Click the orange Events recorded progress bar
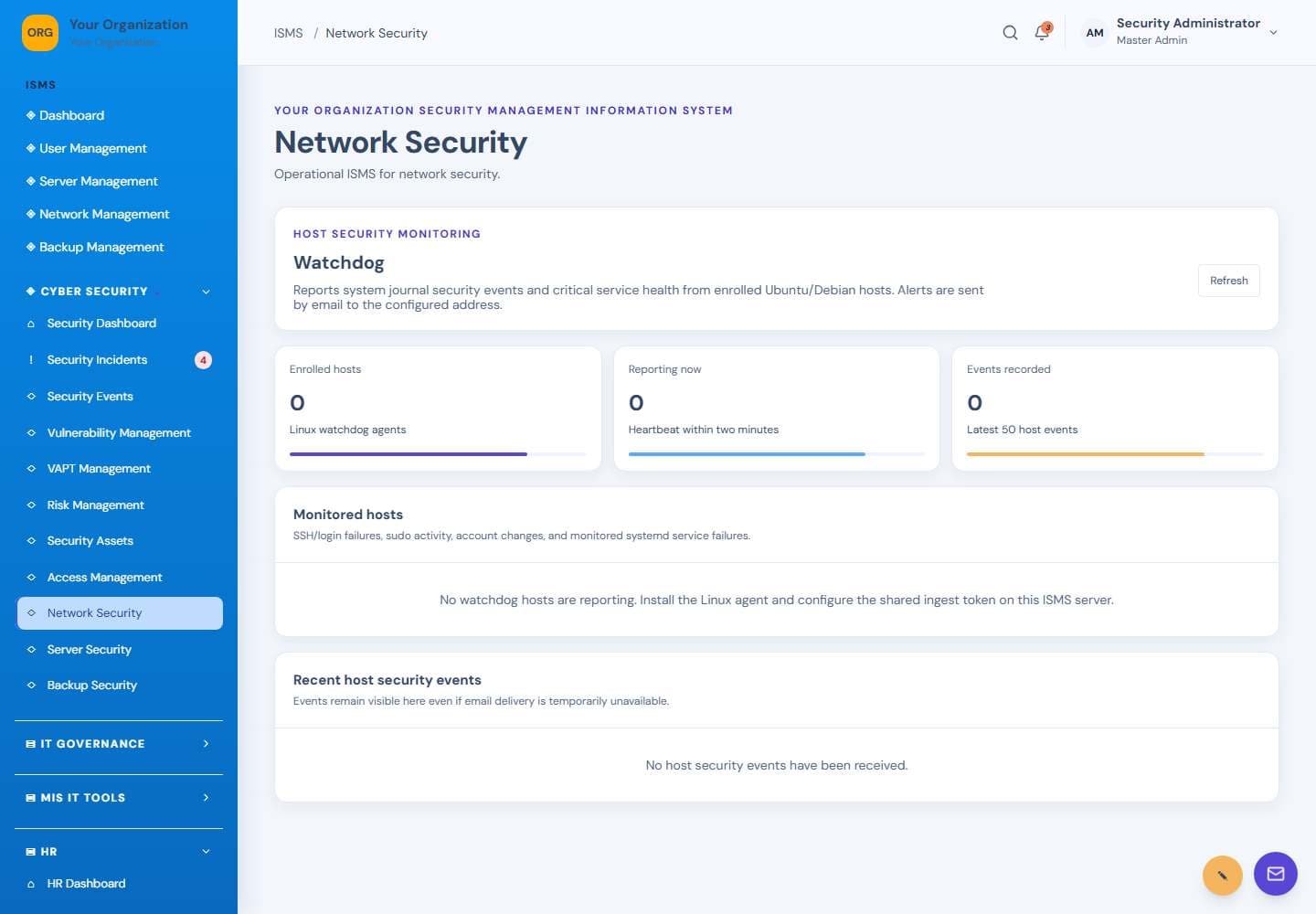1316x914 pixels. coord(1086,454)
